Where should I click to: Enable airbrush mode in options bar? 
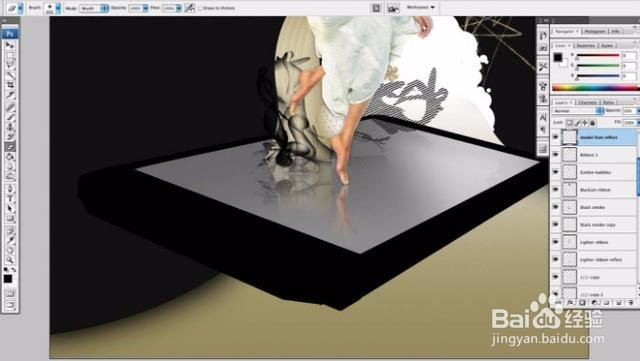pyautogui.click(x=189, y=8)
